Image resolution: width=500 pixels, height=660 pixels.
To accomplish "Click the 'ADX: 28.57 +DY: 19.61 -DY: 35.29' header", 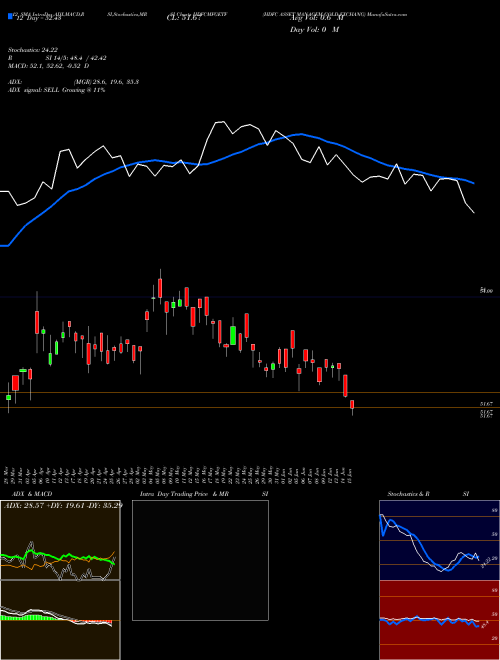I will (x=64, y=505).
